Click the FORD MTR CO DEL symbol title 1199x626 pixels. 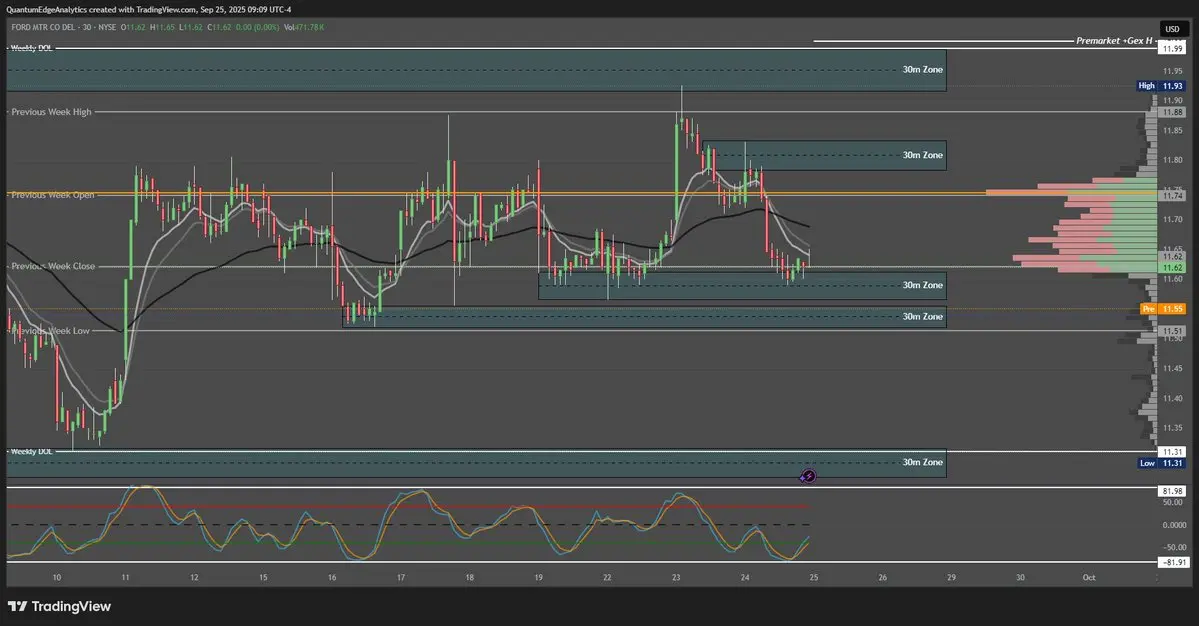pos(43,28)
